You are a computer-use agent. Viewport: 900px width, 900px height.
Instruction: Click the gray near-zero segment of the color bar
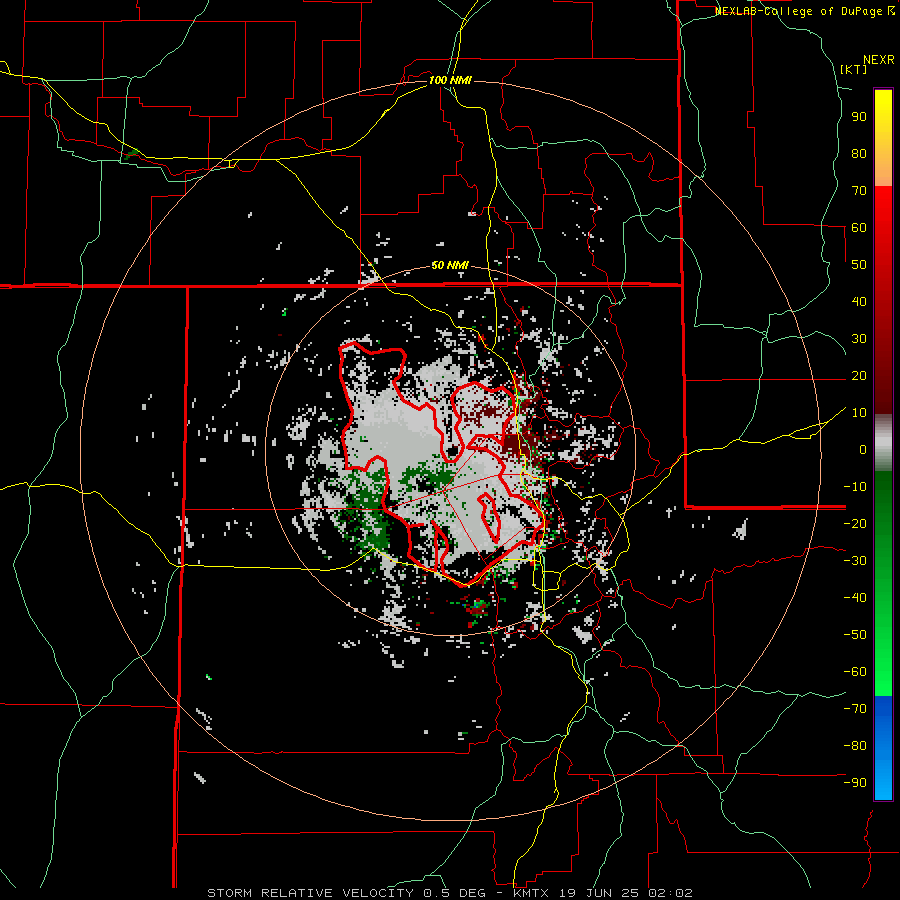point(883,443)
